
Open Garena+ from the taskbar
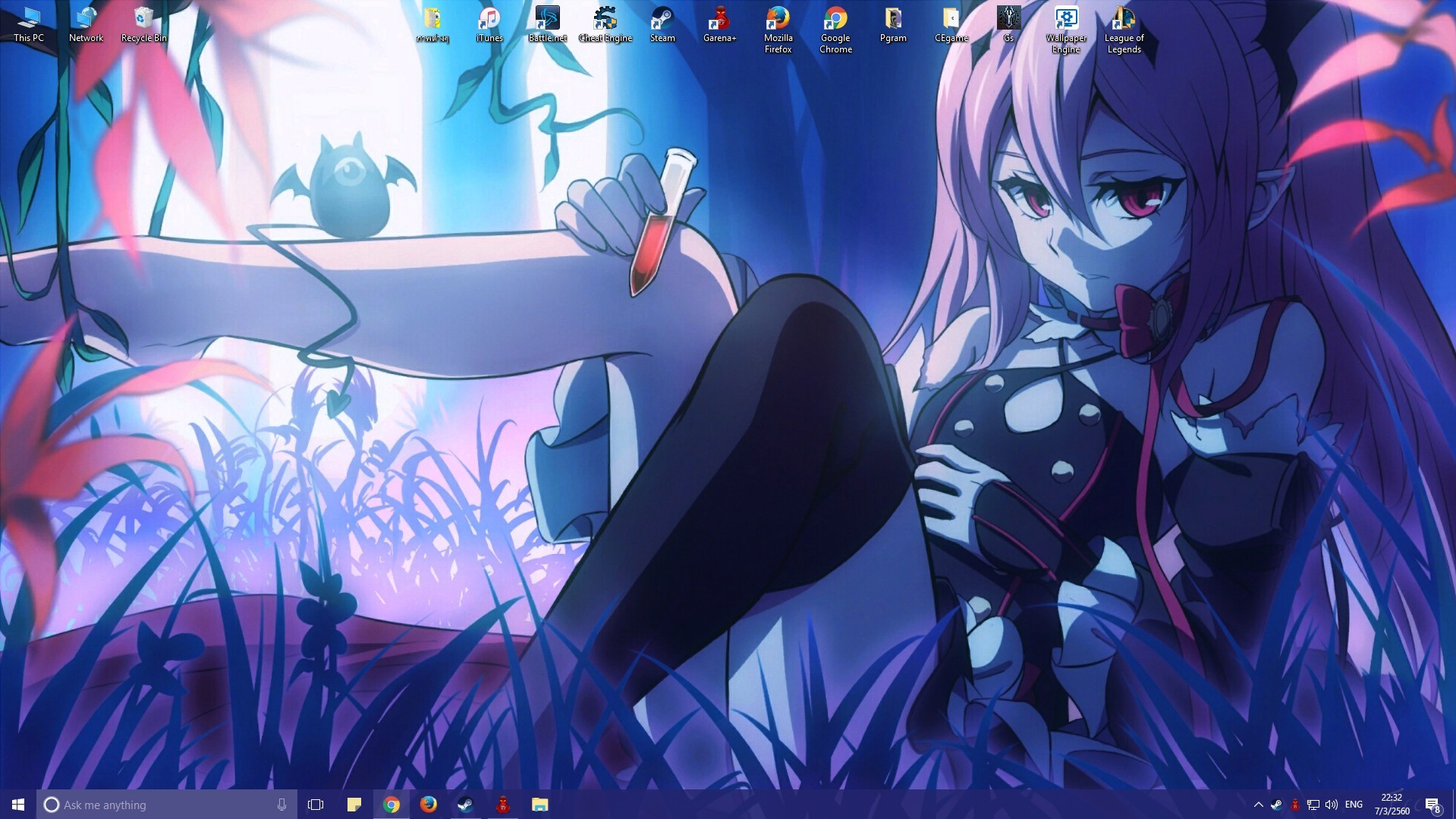[x=502, y=805]
